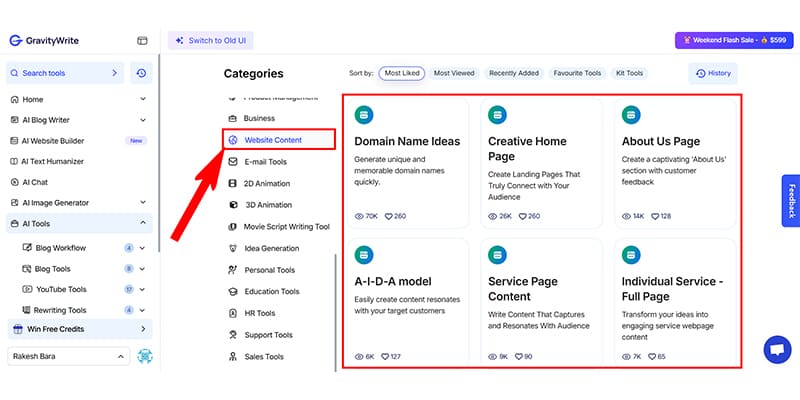800x400 pixels.
Task: Click the categories list scrollbar
Action: pos(336,312)
